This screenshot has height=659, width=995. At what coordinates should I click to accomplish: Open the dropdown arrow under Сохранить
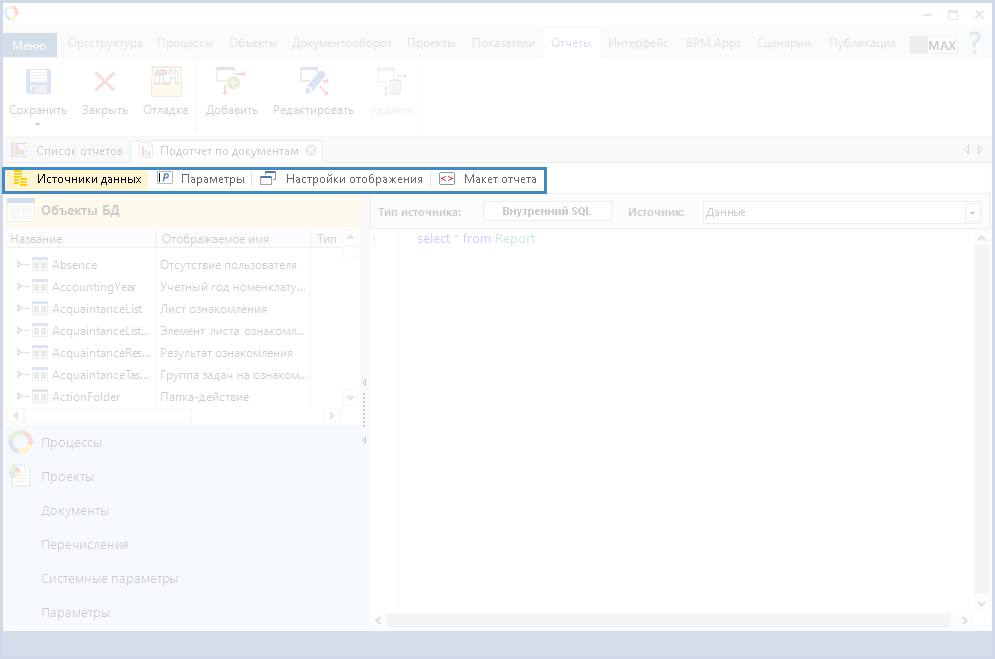click(38, 125)
